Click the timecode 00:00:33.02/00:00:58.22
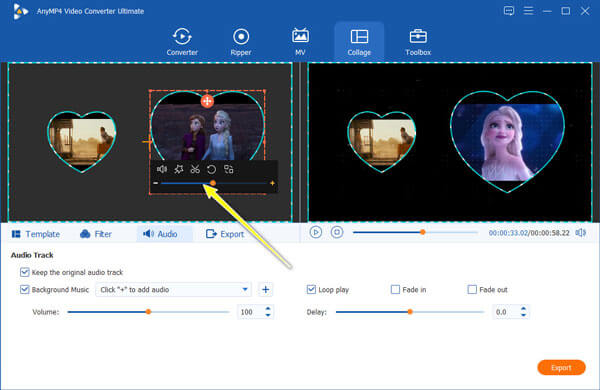 [529, 233]
